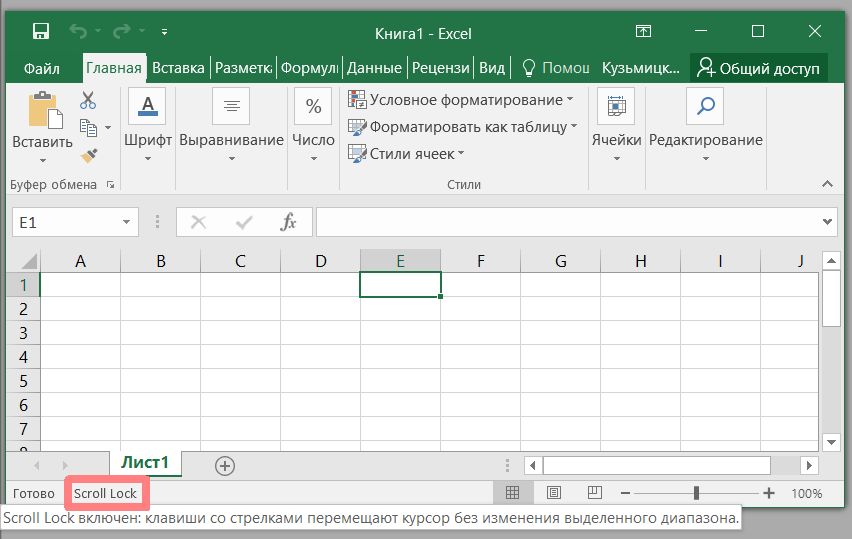
Task: Switch to Page Break Preview icon
Action: pos(595,493)
